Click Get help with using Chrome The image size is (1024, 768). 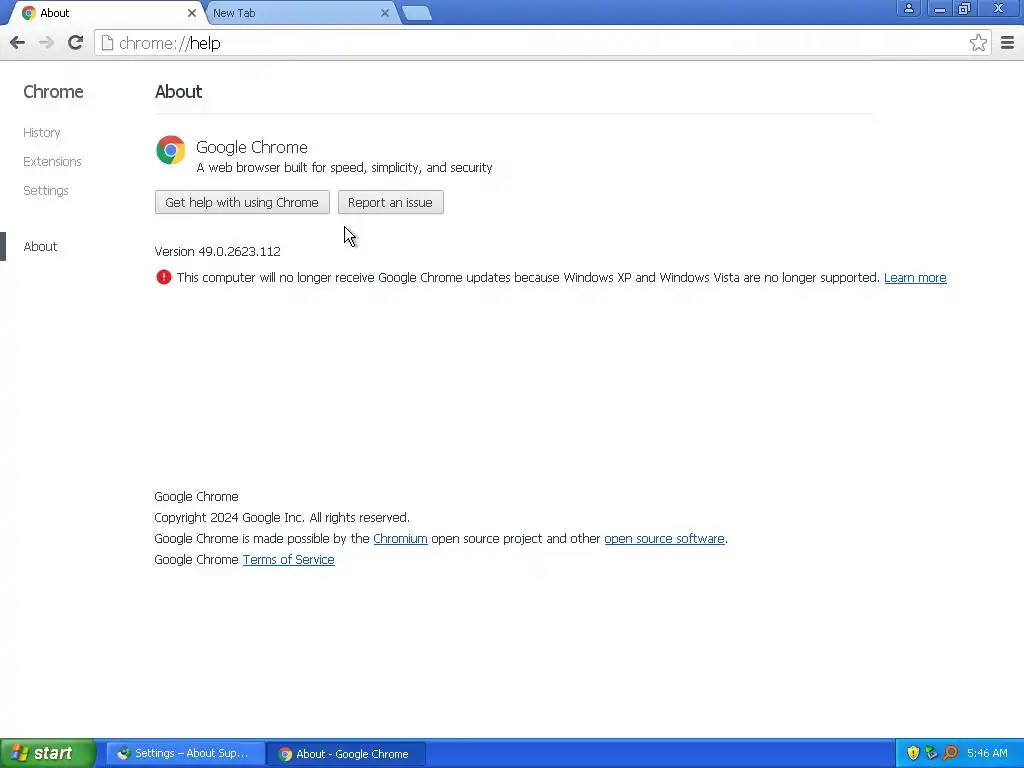click(242, 202)
